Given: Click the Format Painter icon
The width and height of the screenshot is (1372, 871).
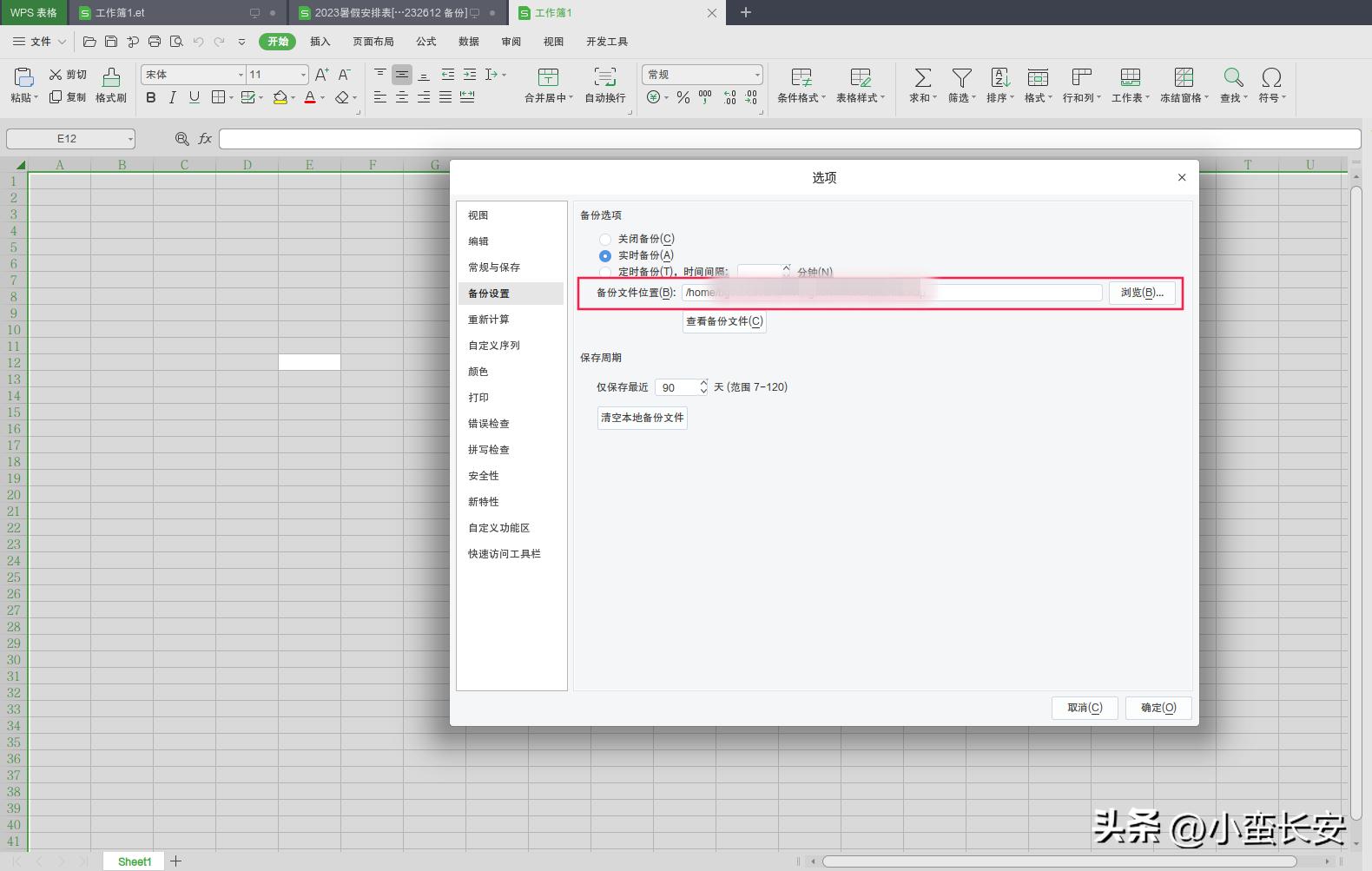Looking at the screenshot, I should point(111,78).
